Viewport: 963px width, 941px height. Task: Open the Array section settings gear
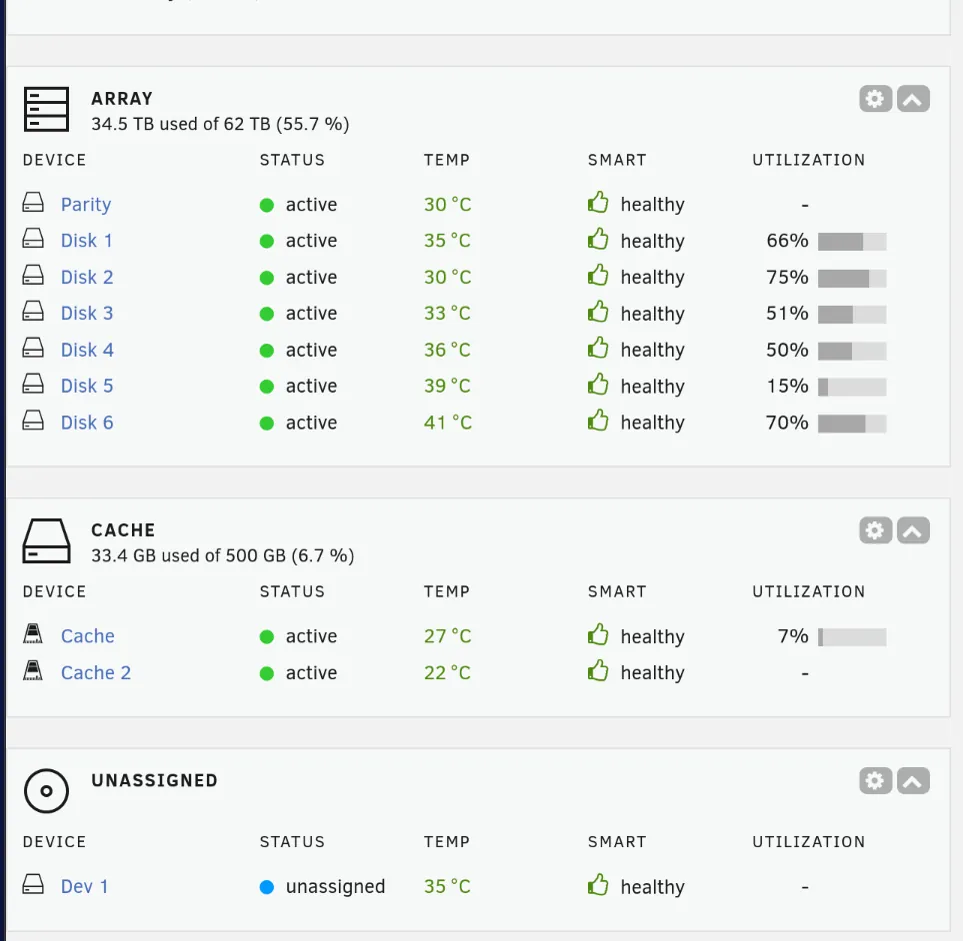pyautogui.click(x=875, y=99)
